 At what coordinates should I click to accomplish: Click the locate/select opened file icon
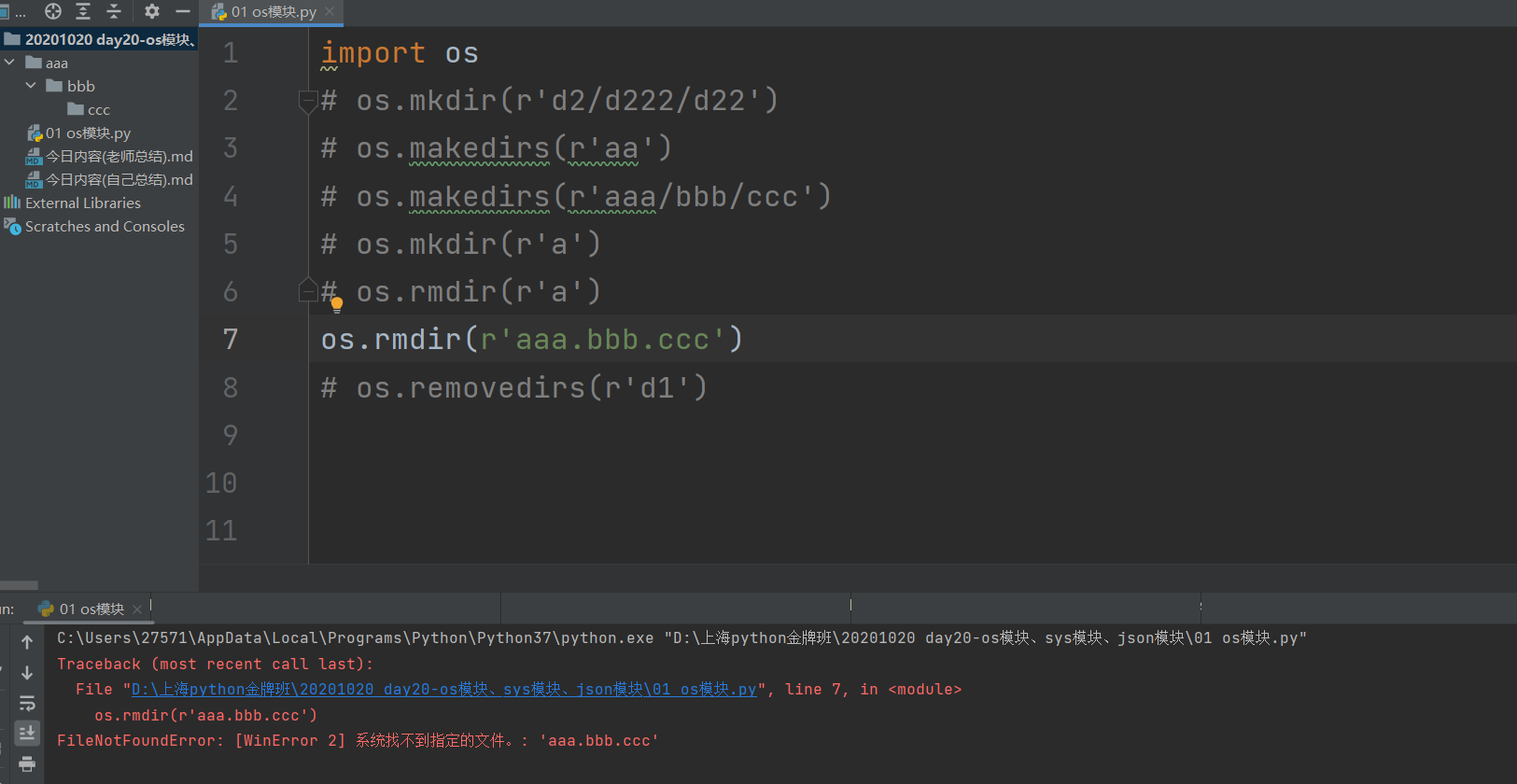point(53,11)
